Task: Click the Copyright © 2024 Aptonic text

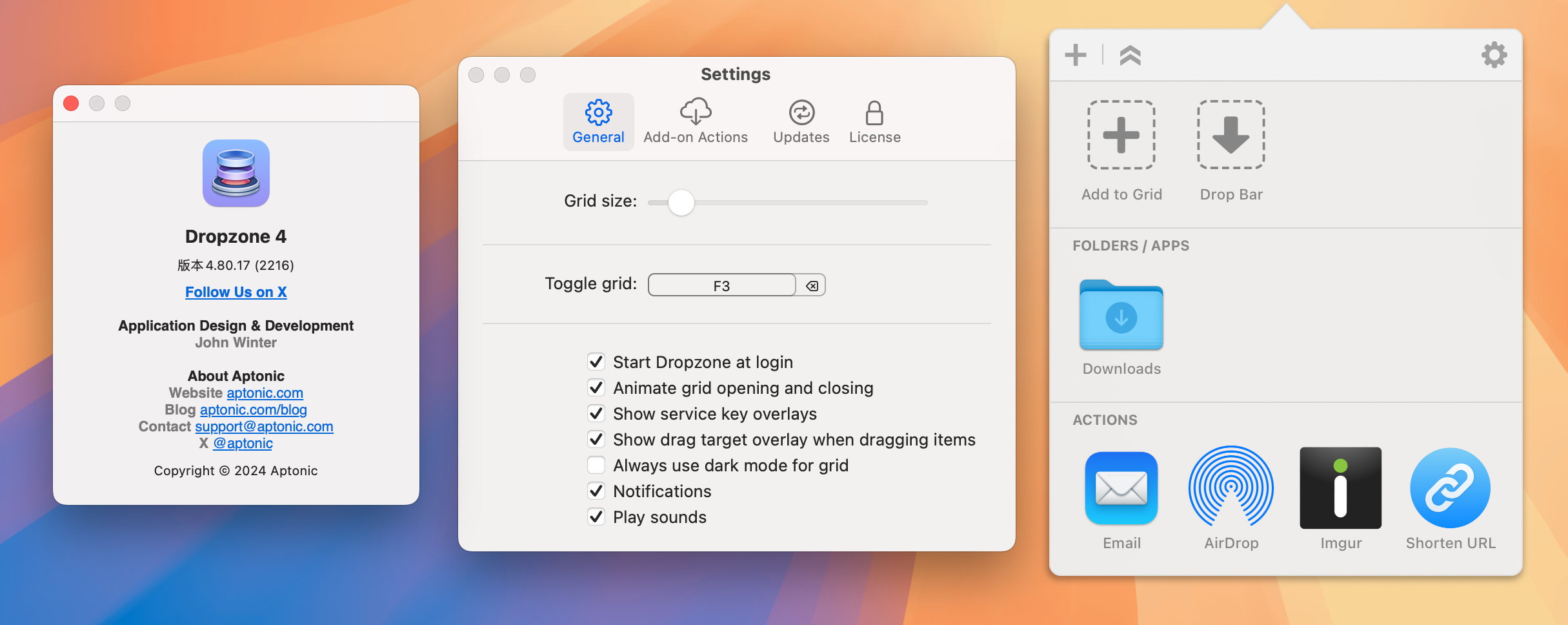Action: (236, 471)
